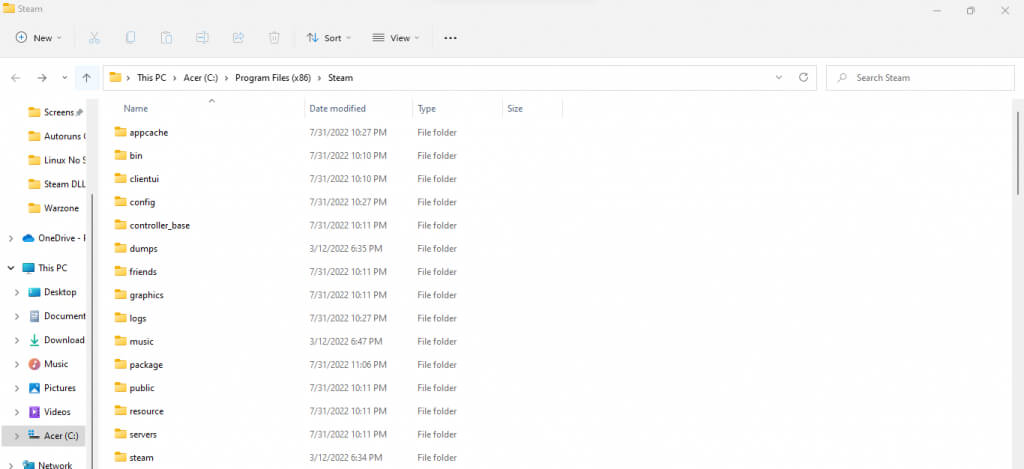Sort by Size column header
Viewport: 1024px width, 469px height.
tap(515, 108)
